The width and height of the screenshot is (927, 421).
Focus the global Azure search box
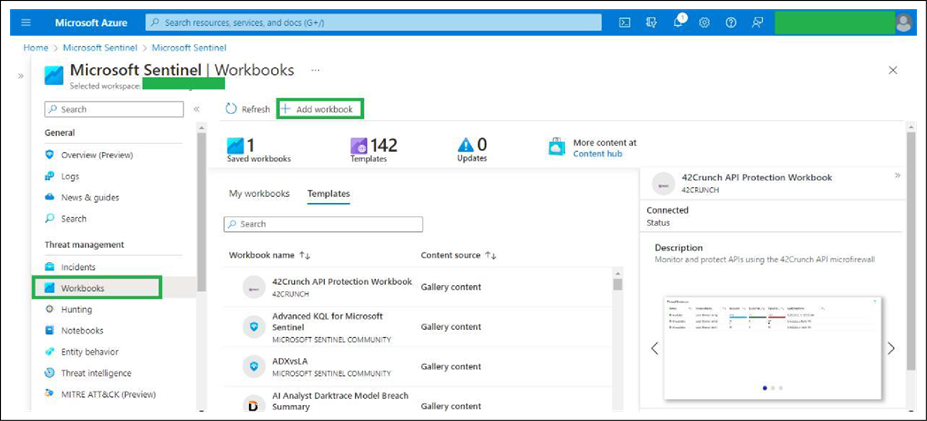pyautogui.click(x=373, y=22)
